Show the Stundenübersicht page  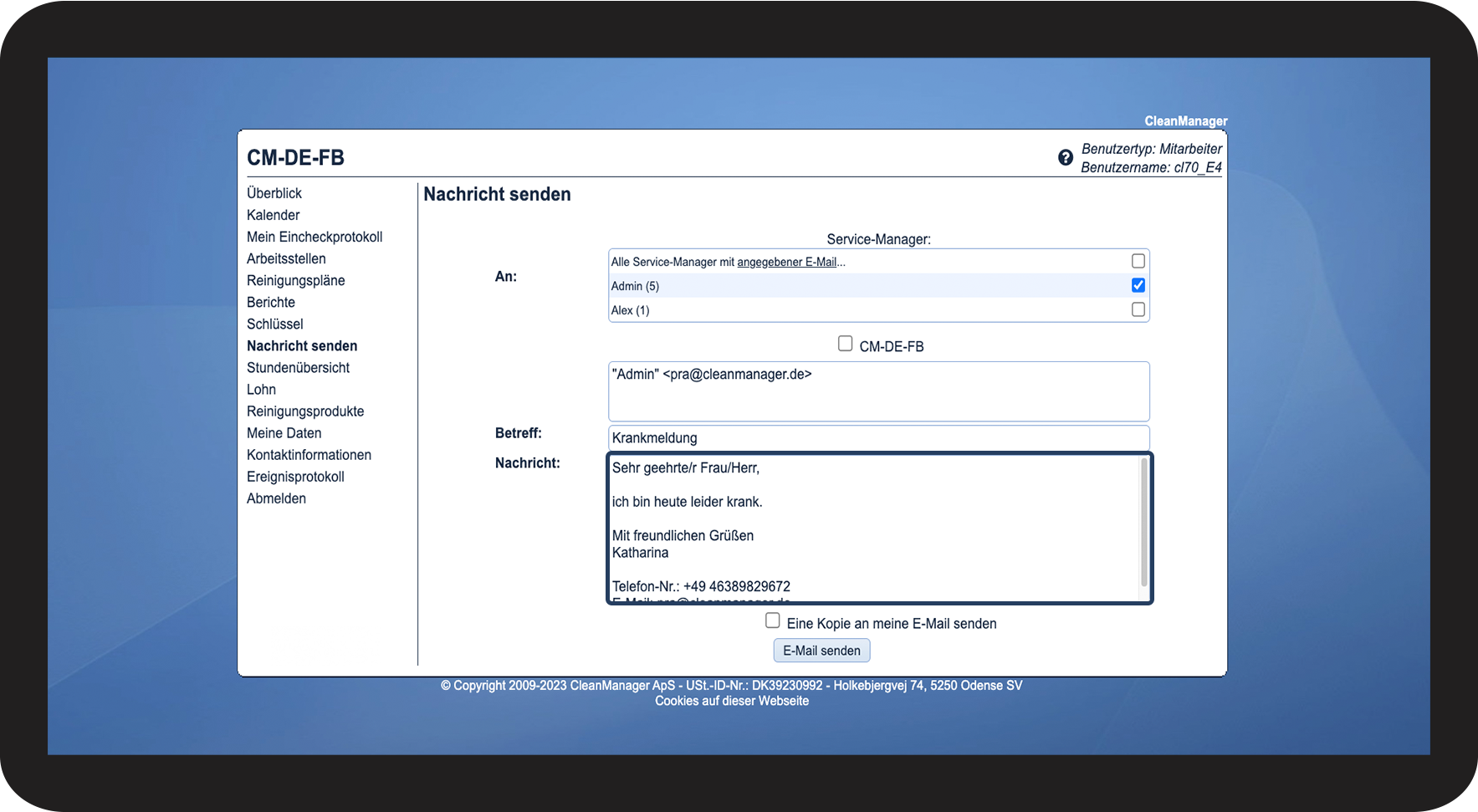click(298, 367)
